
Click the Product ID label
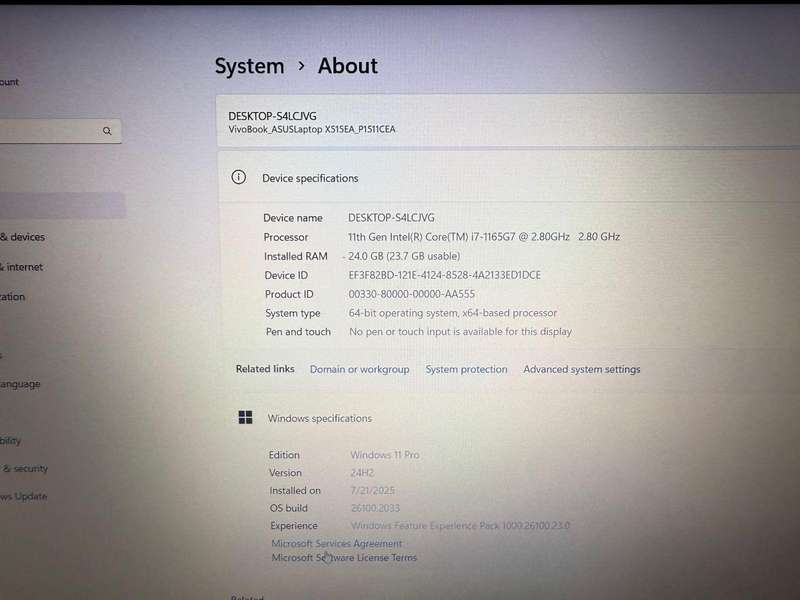[x=289, y=294]
